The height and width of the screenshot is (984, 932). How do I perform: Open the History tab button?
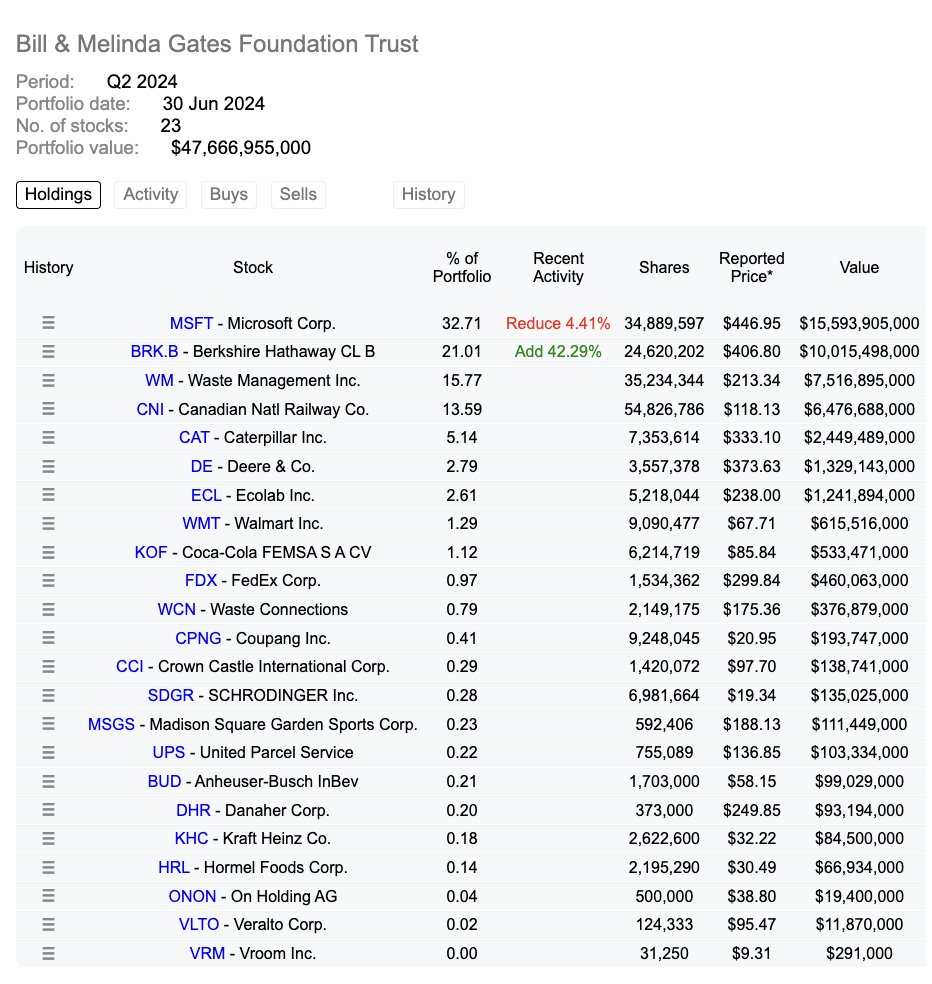coord(429,195)
